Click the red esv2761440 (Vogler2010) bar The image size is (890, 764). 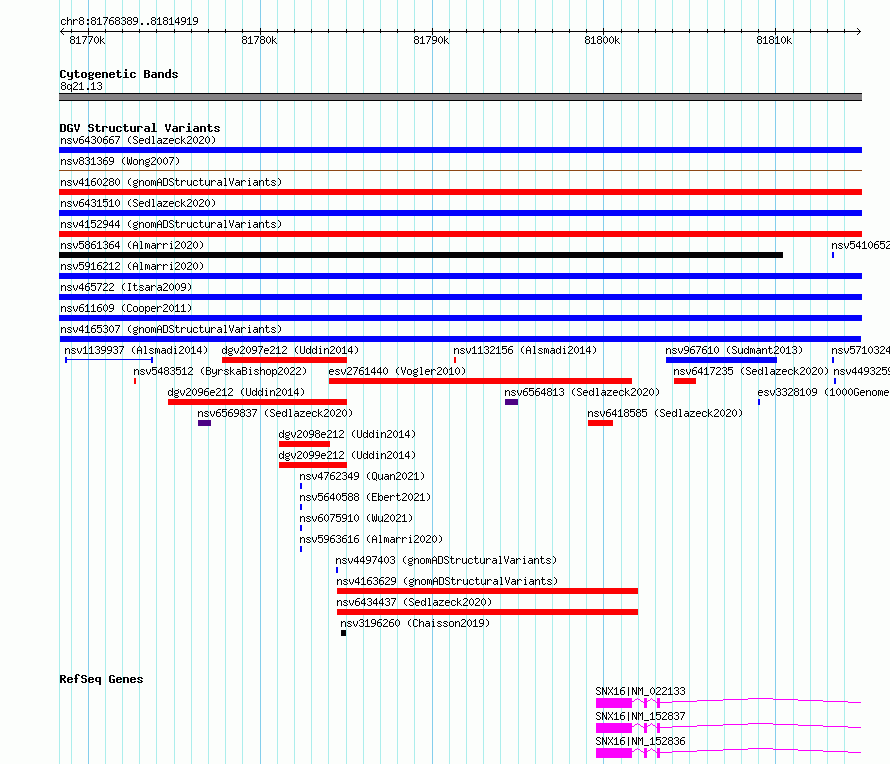(x=480, y=381)
